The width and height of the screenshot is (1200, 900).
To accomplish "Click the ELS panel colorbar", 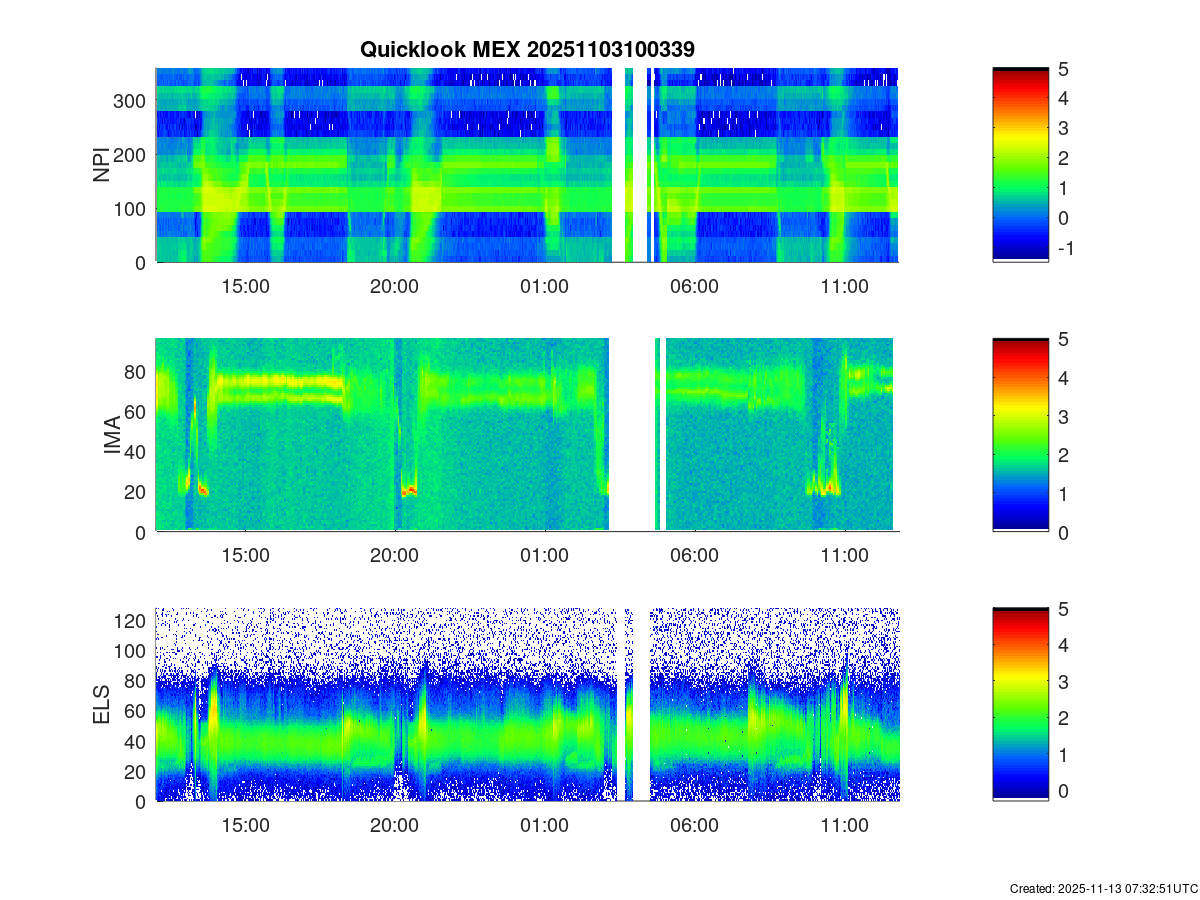I will [1020, 705].
